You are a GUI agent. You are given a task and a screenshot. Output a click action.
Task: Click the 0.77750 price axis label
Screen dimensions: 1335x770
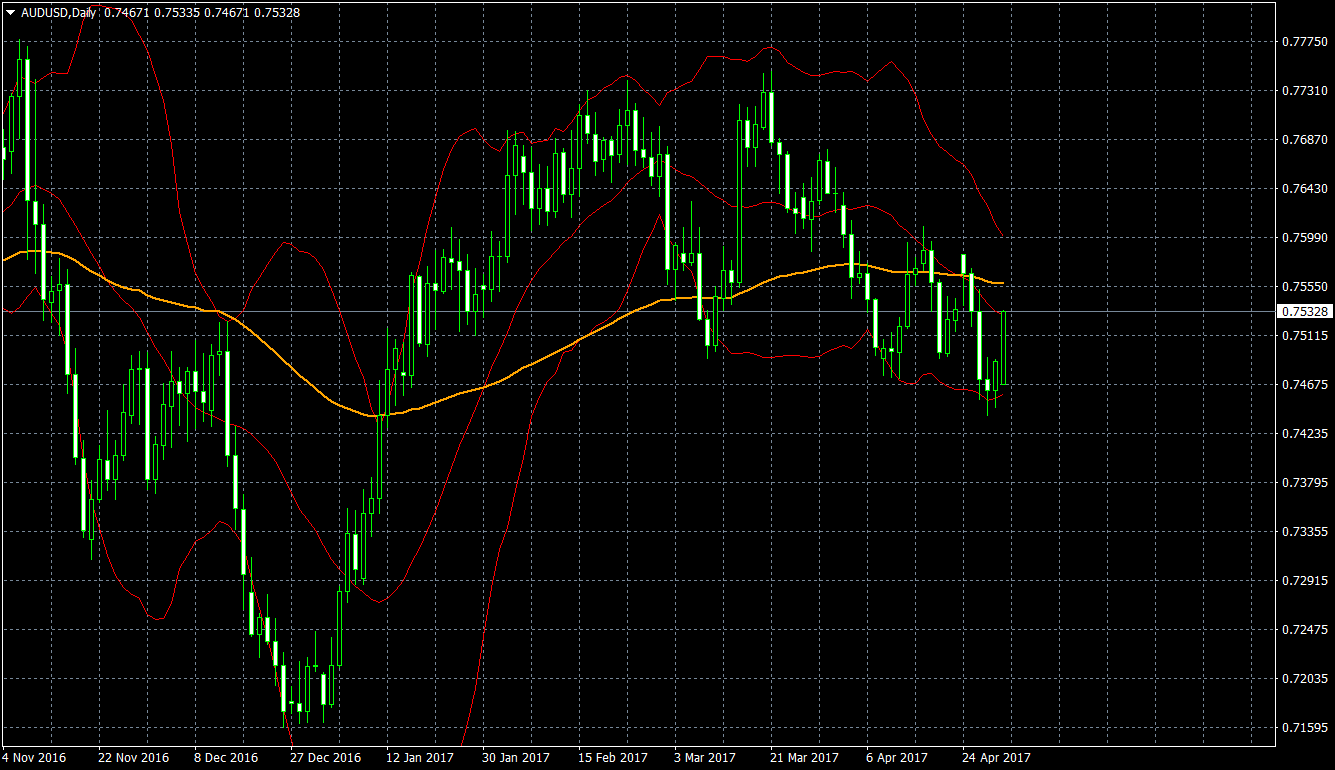pyautogui.click(x=1304, y=41)
